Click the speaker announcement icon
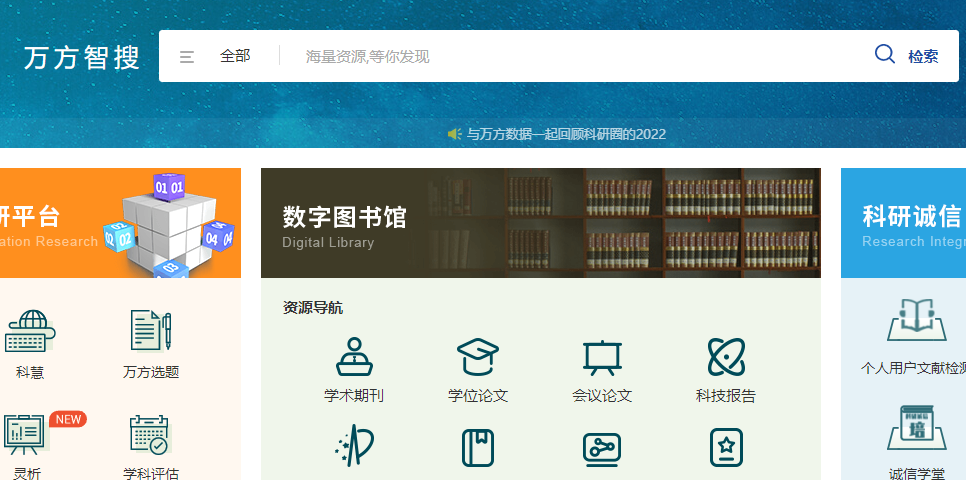The image size is (966, 480). click(x=455, y=134)
